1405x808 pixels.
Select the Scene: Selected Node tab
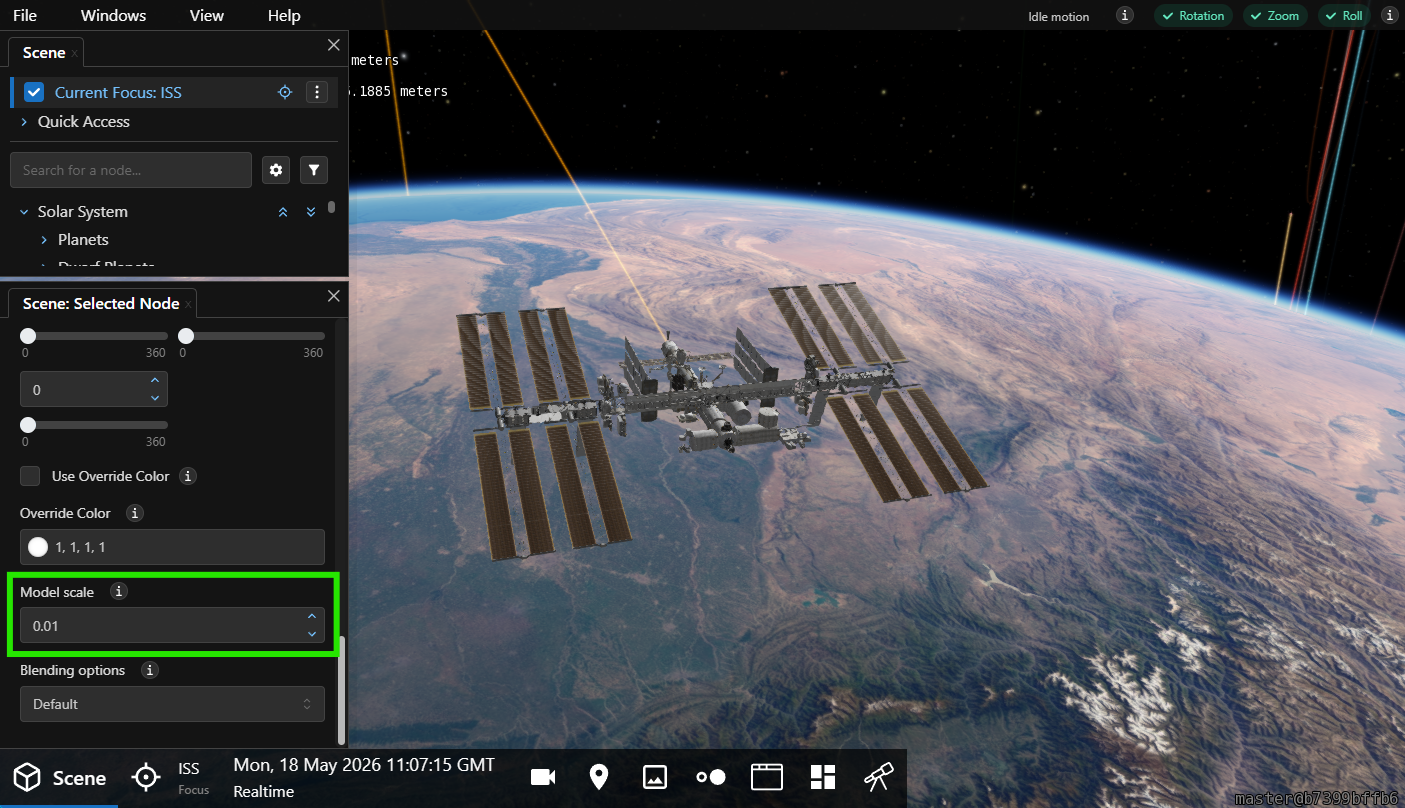(x=101, y=303)
